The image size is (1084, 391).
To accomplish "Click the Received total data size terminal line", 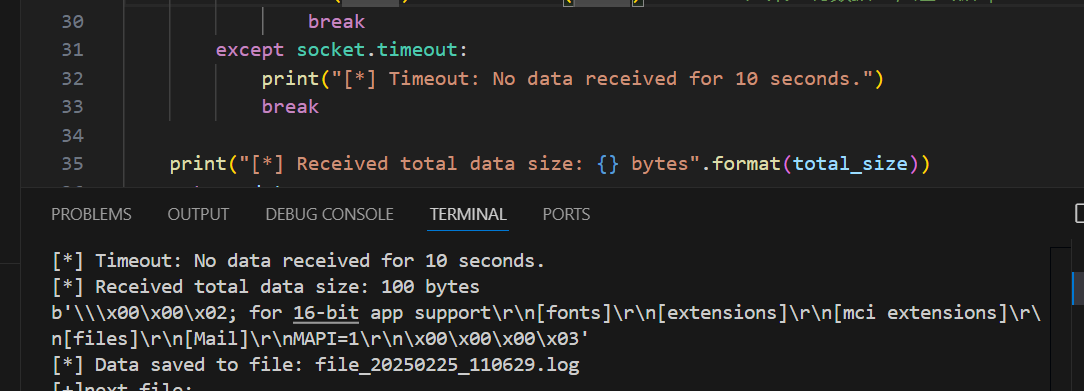I will 266,287.
